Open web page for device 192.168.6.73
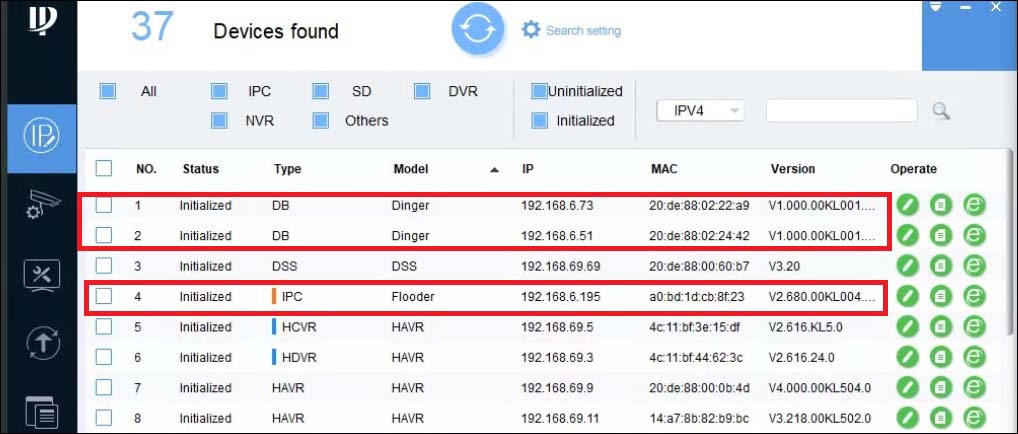 (x=974, y=205)
